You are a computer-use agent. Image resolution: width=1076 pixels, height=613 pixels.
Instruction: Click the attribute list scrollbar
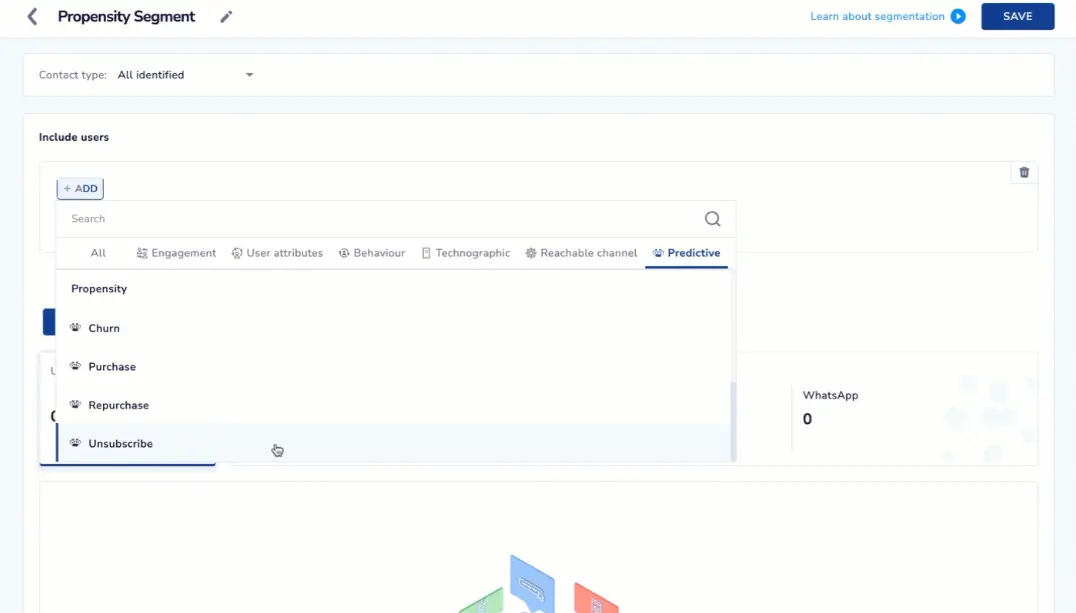[x=733, y=421]
